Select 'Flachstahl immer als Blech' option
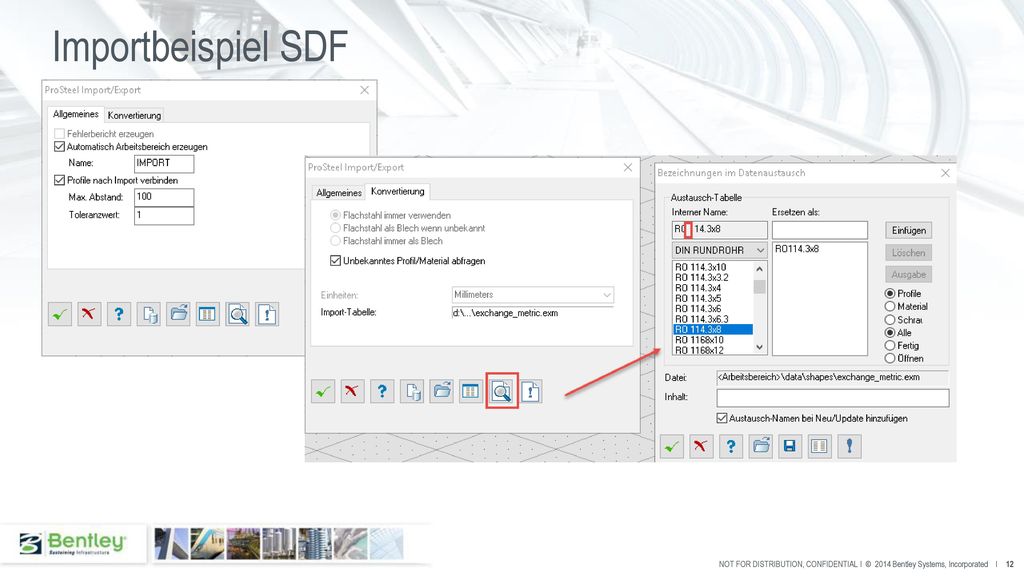Image resolution: width=1024 pixels, height=576 pixels. click(336, 241)
